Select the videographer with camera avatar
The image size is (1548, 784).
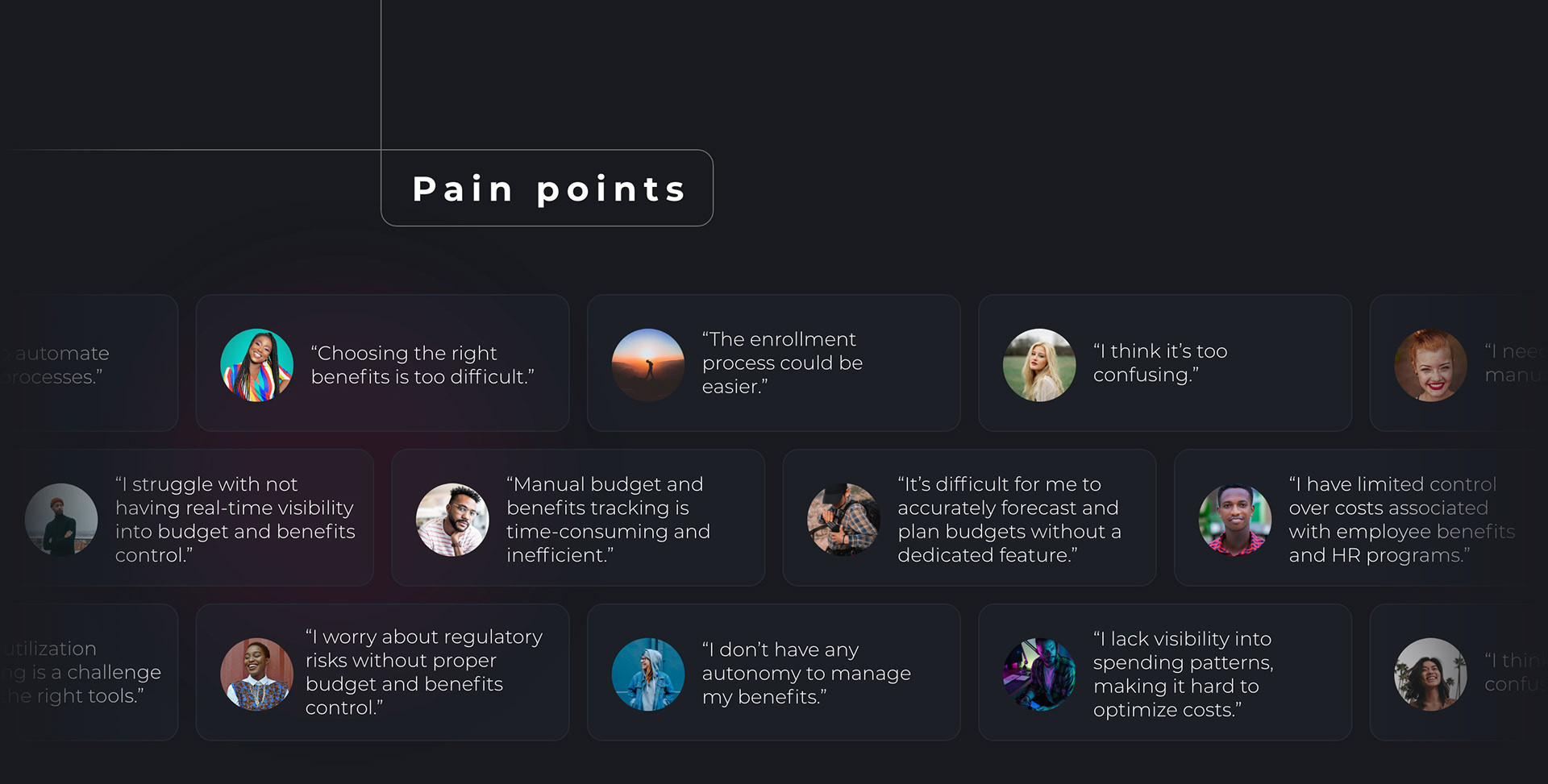(x=843, y=520)
